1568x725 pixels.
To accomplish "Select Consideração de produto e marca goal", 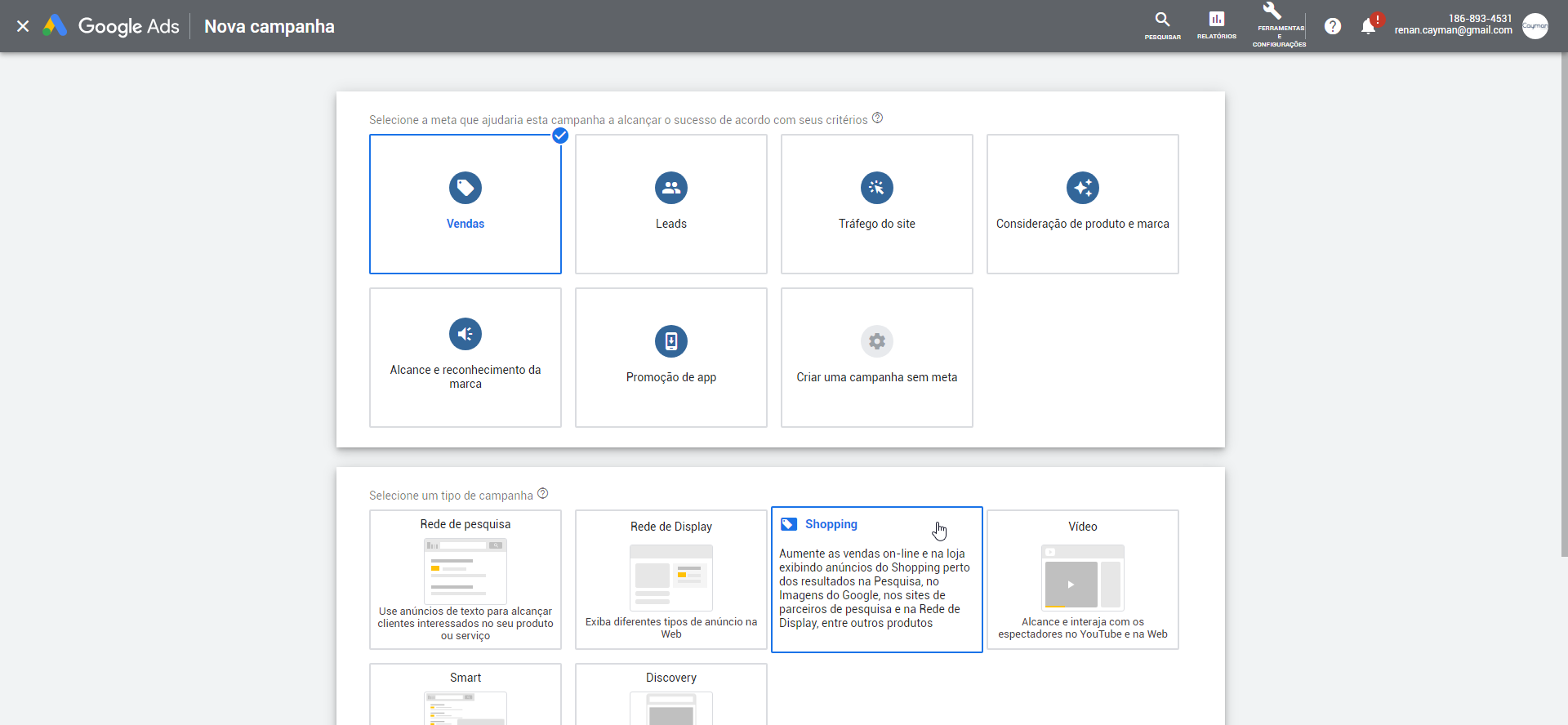I will (1083, 204).
